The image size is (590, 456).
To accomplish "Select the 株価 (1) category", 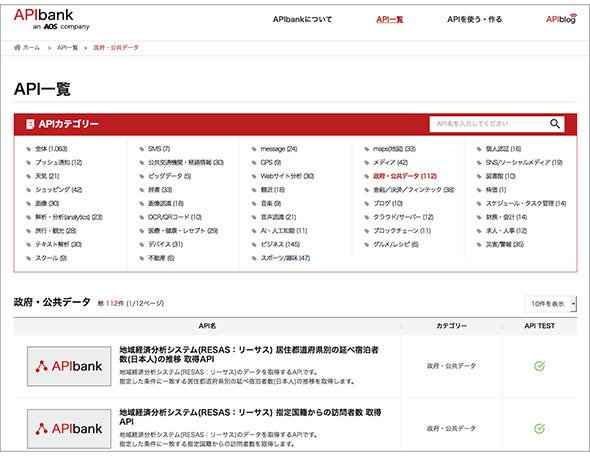I will tap(496, 190).
